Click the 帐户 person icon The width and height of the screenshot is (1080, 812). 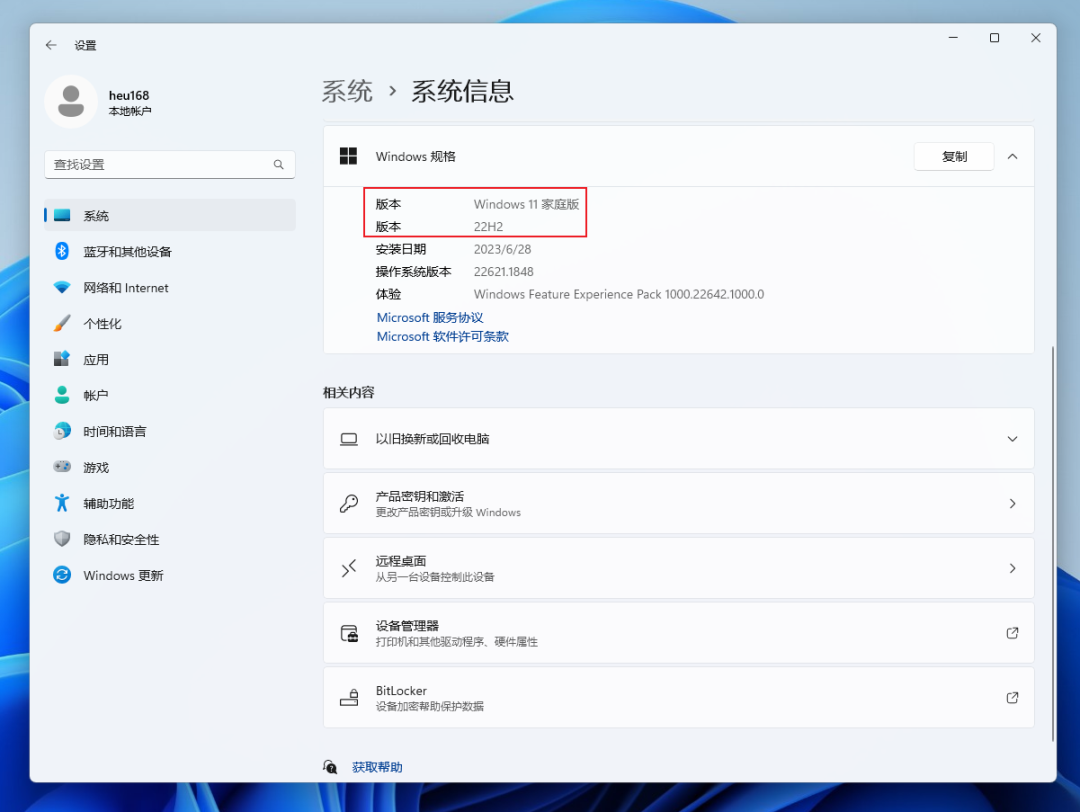pyautogui.click(x=62, y=395)
